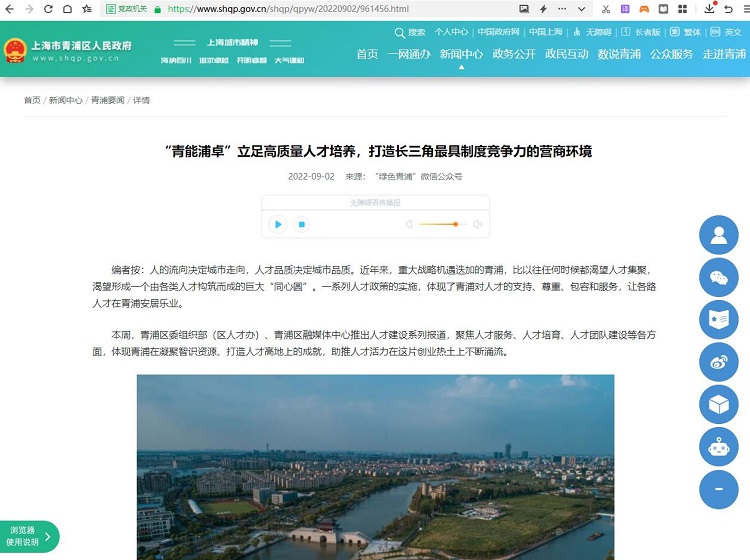Mute audio with the low-volume speaker icon

tap(409, 225)
